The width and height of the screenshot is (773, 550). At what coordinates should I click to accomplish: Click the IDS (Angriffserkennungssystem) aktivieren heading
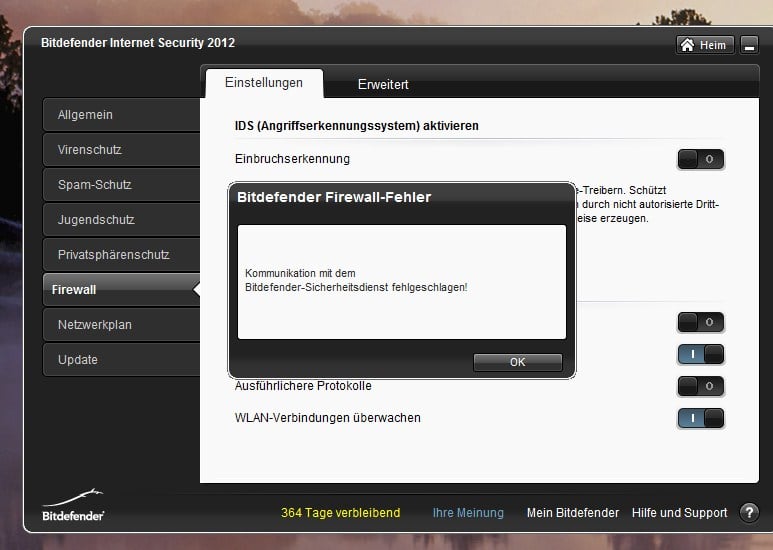(x=356, y=126)
